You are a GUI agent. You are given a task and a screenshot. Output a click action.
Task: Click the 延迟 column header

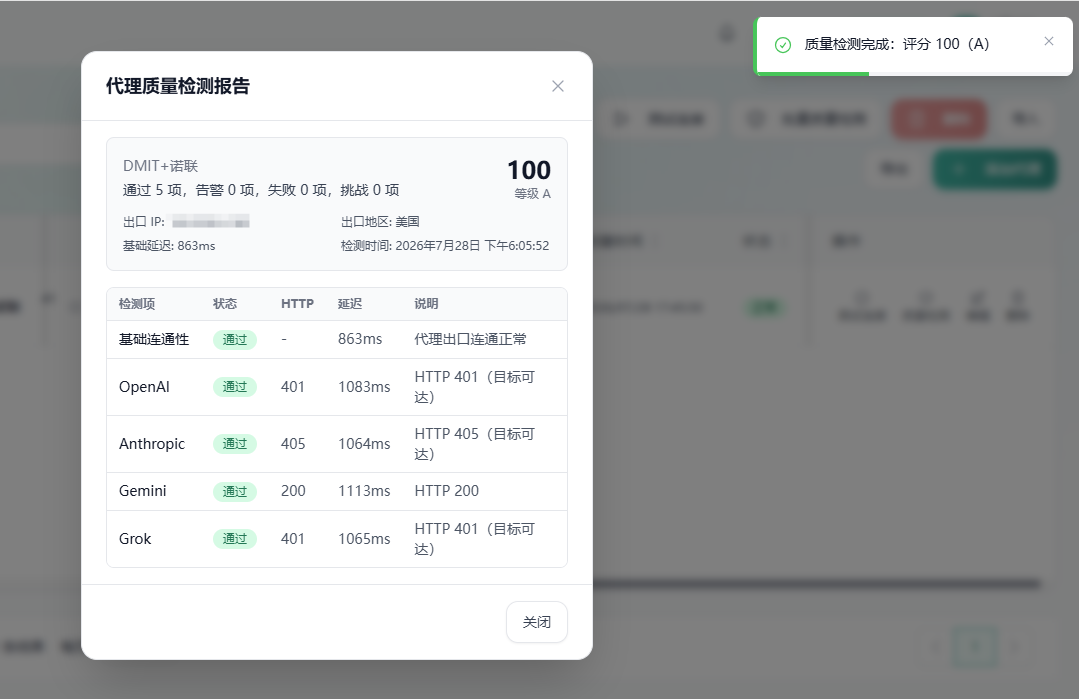click(x=350, y=303)
